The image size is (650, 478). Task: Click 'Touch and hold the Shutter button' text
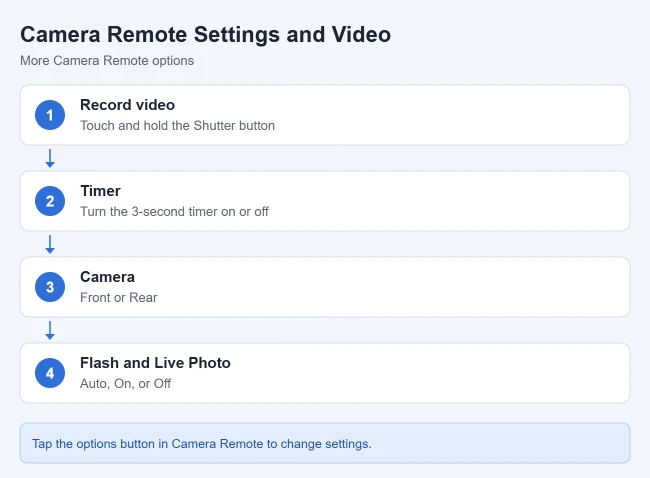[177, 126]
